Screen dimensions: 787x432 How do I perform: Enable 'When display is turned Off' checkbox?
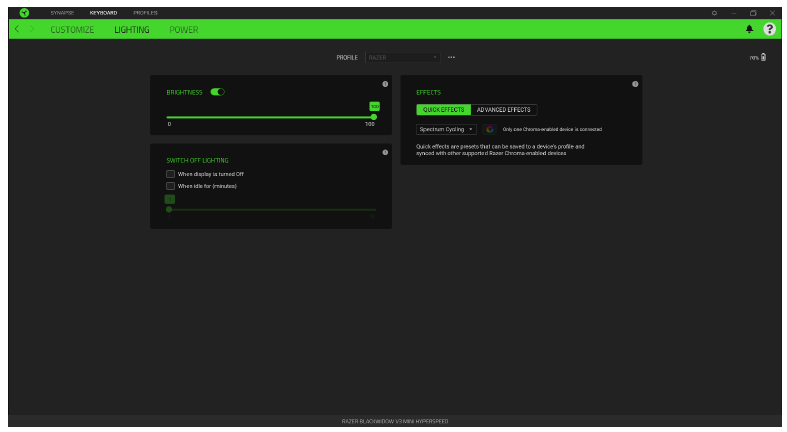pyautogui.click(x=170, y=174)
